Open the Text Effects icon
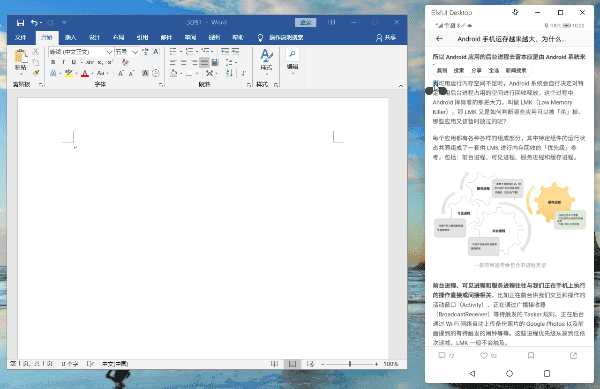 (53, 73)
